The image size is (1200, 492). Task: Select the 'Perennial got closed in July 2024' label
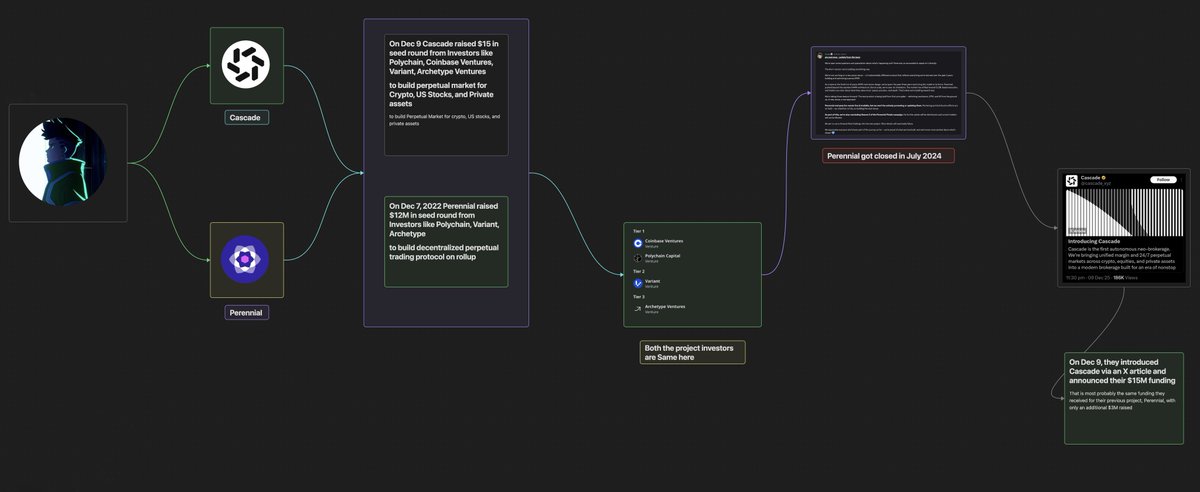pos(889,156)
